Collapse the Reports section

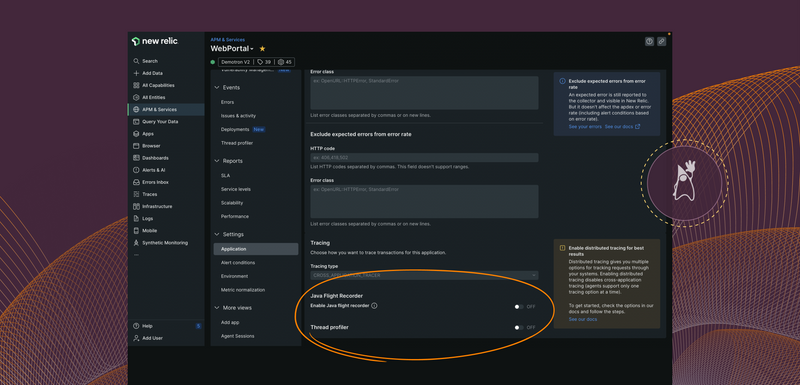(x=216, y=161)
